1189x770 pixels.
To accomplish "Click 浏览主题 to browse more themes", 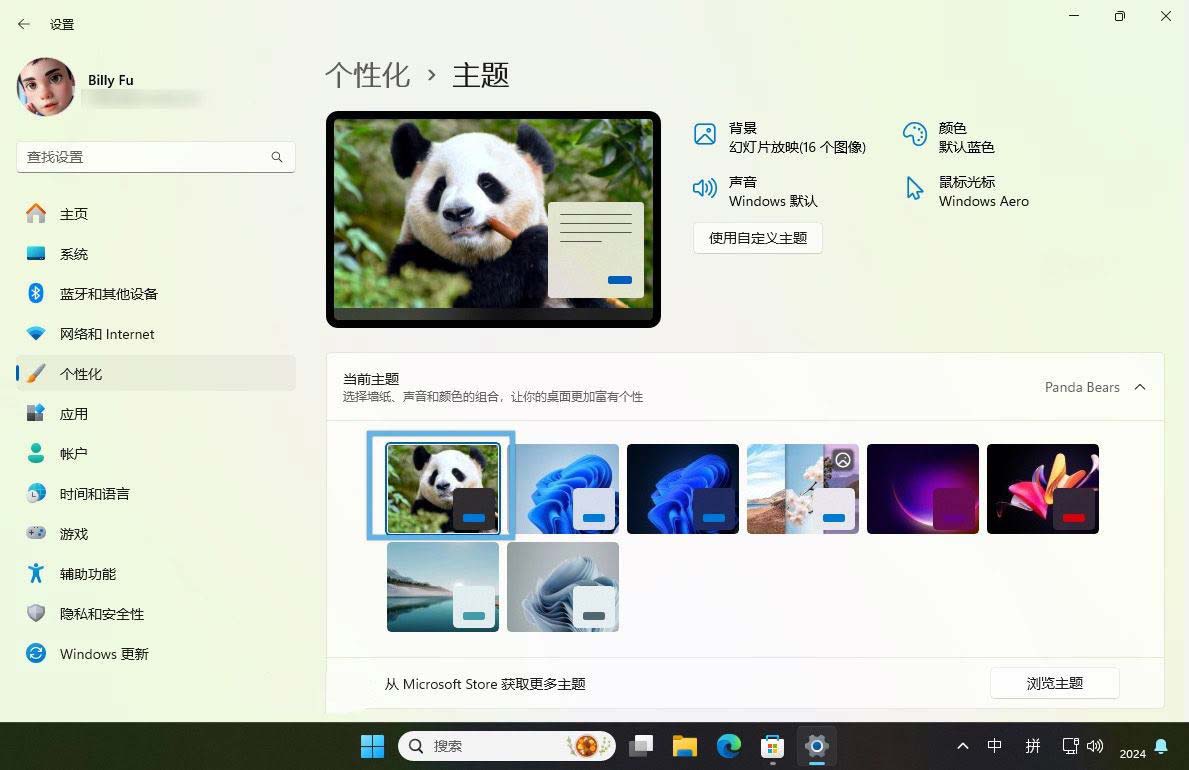I will pos(1054,683).
